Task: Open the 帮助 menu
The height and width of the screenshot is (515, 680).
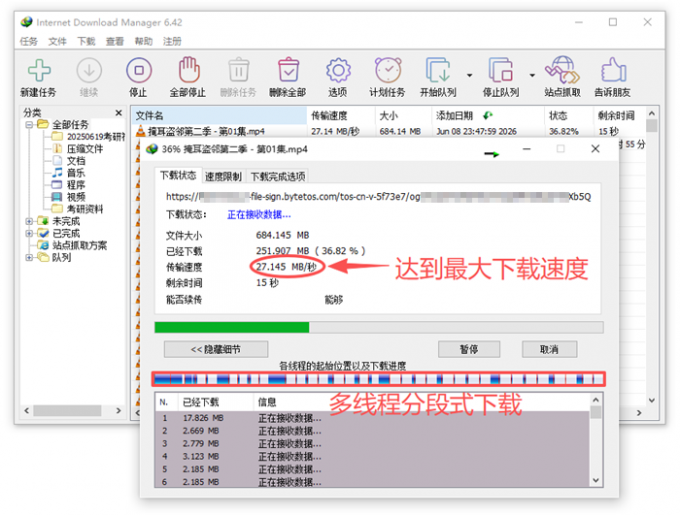Action: coord(144,41)
